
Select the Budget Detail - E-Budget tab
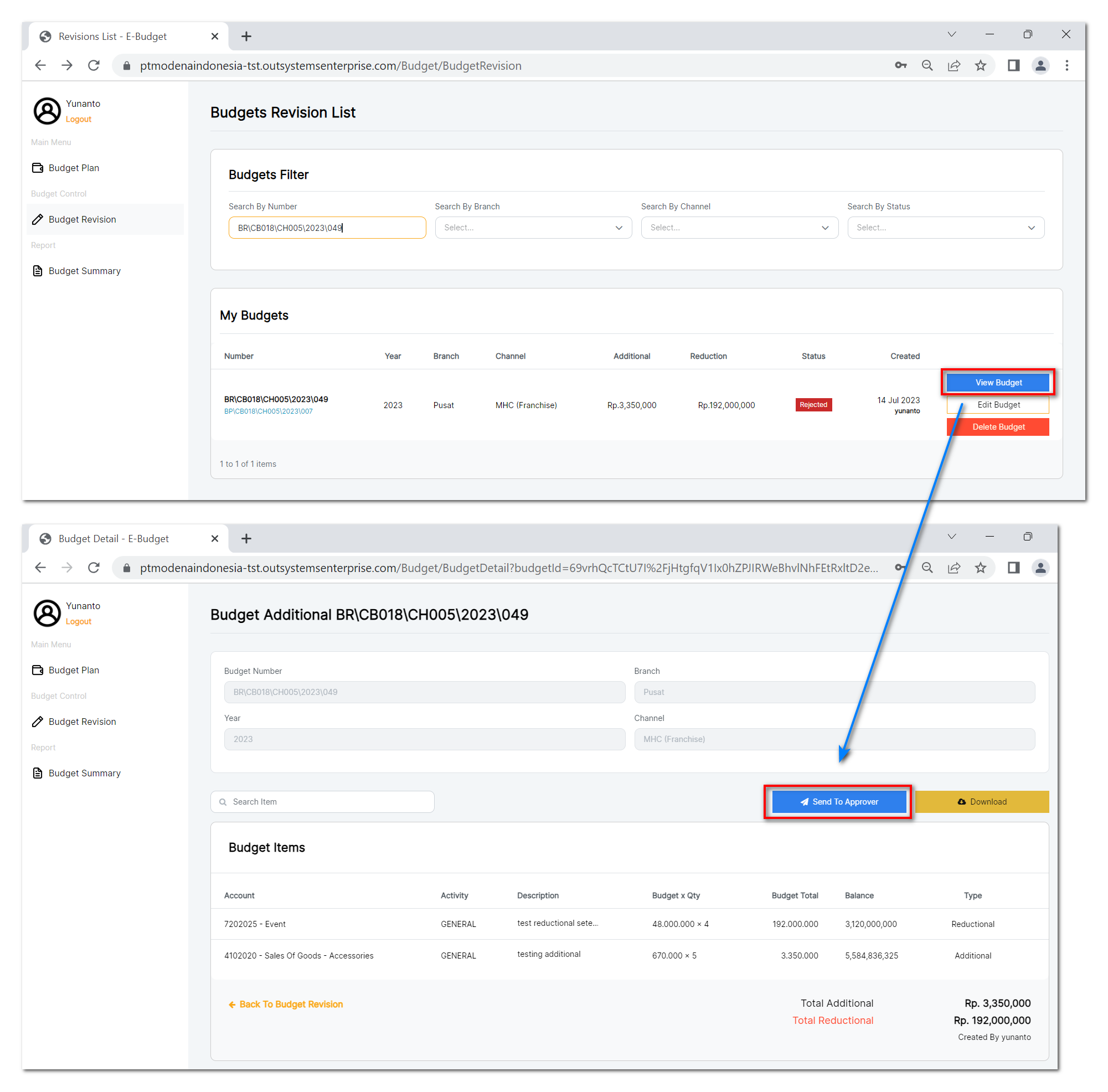click(x=114, y=539)
